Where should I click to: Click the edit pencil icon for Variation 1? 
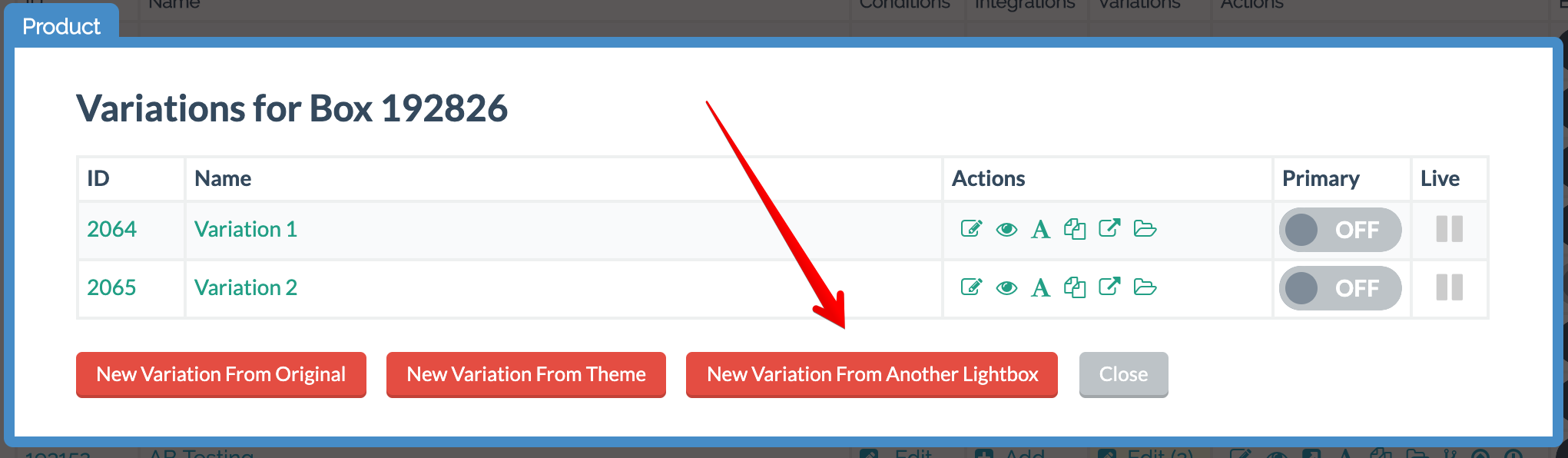(x=971, y=229)
